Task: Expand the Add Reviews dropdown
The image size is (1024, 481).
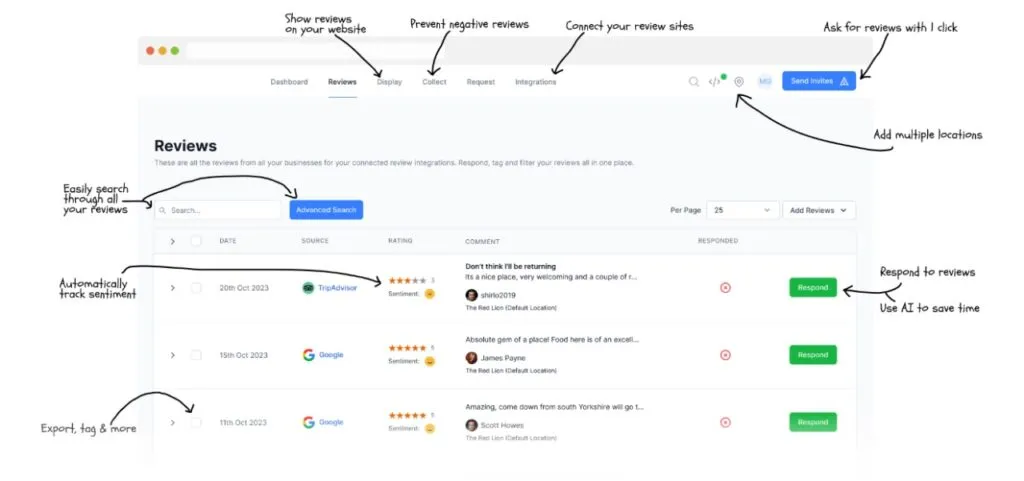Action: [x=818, y=210]
